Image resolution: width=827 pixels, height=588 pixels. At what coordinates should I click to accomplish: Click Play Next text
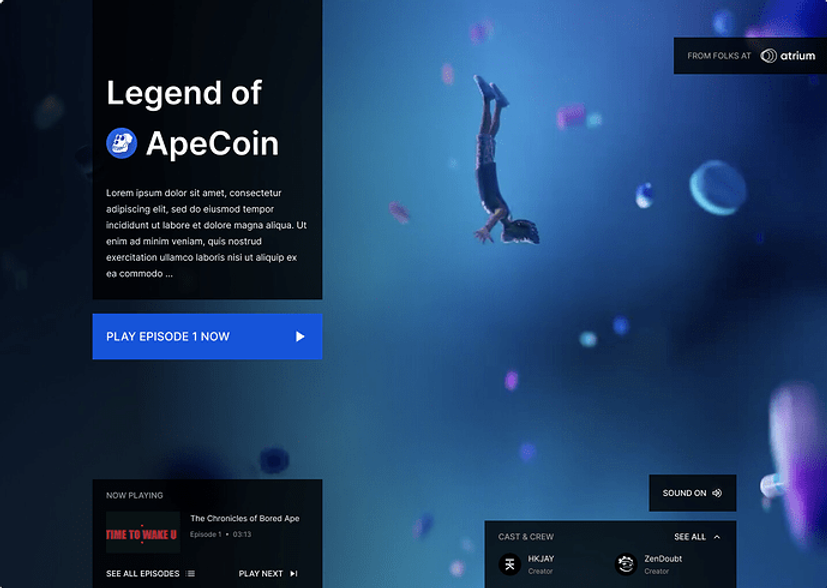pos(261,573)
